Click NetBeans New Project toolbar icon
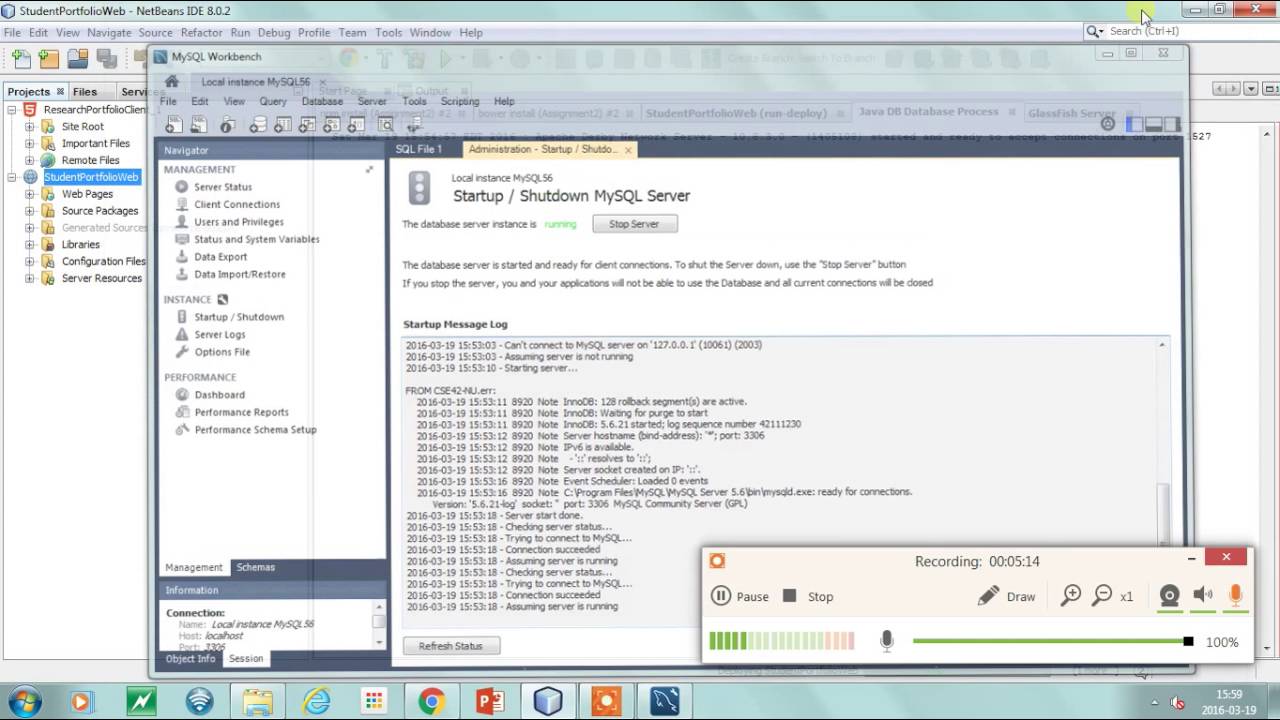Viewport: 1280px width, 720px height. (48, 59)
